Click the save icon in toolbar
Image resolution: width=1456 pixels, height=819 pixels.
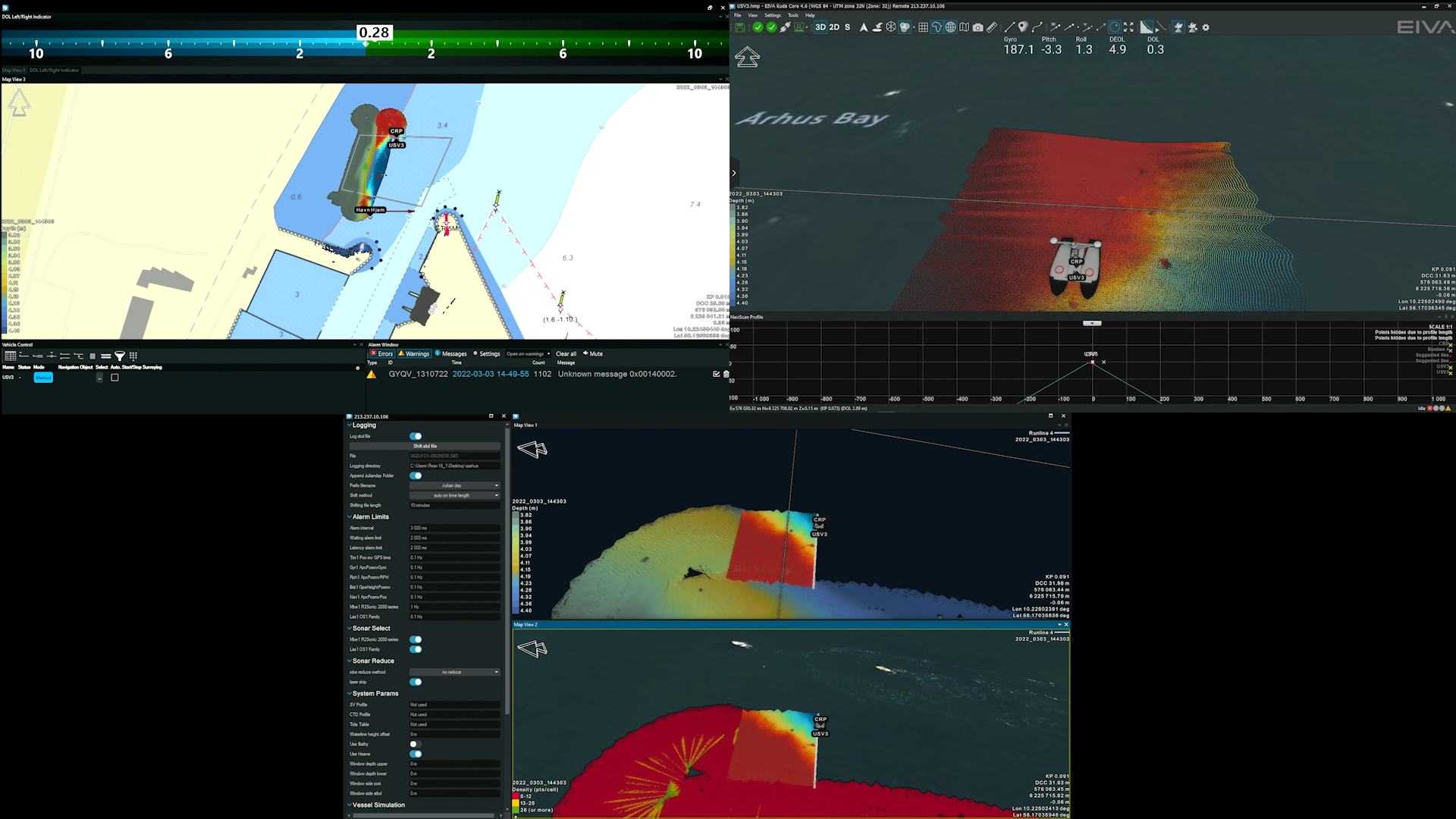pyautogui.click(x=739, y=27)
